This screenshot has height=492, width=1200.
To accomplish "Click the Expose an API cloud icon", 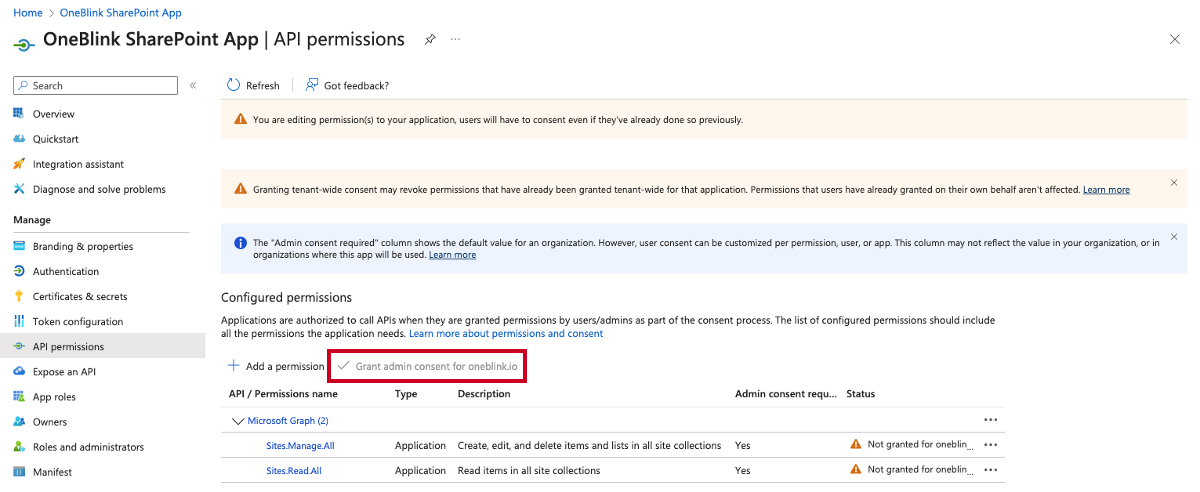I will (x=19, y=371).
